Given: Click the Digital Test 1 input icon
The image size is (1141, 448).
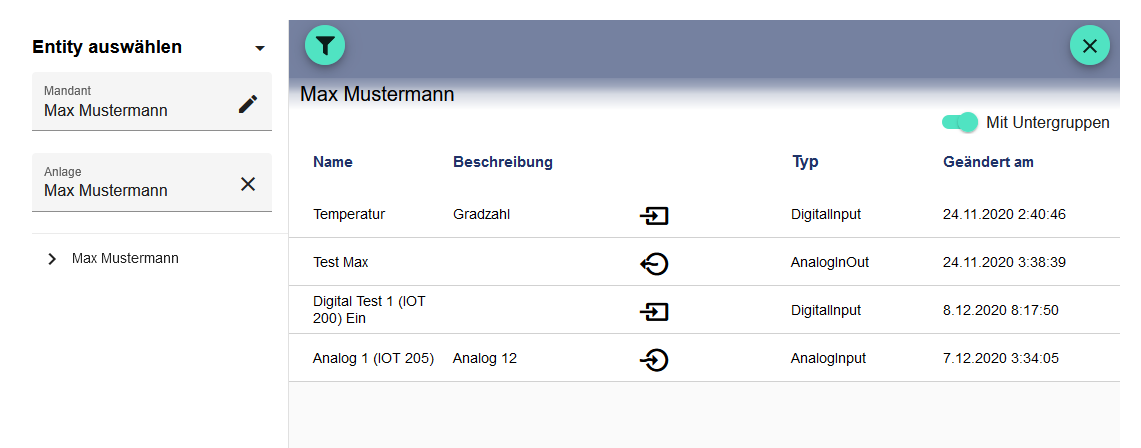Looking at the screenshot, I should tap(654, 311).
